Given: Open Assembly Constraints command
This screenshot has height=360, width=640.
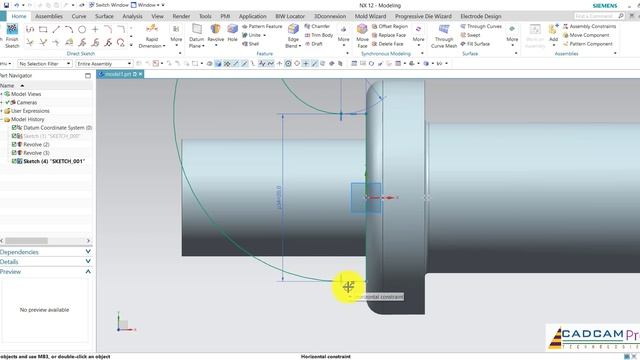Looking at the screenshot, I should pos(589,26).
